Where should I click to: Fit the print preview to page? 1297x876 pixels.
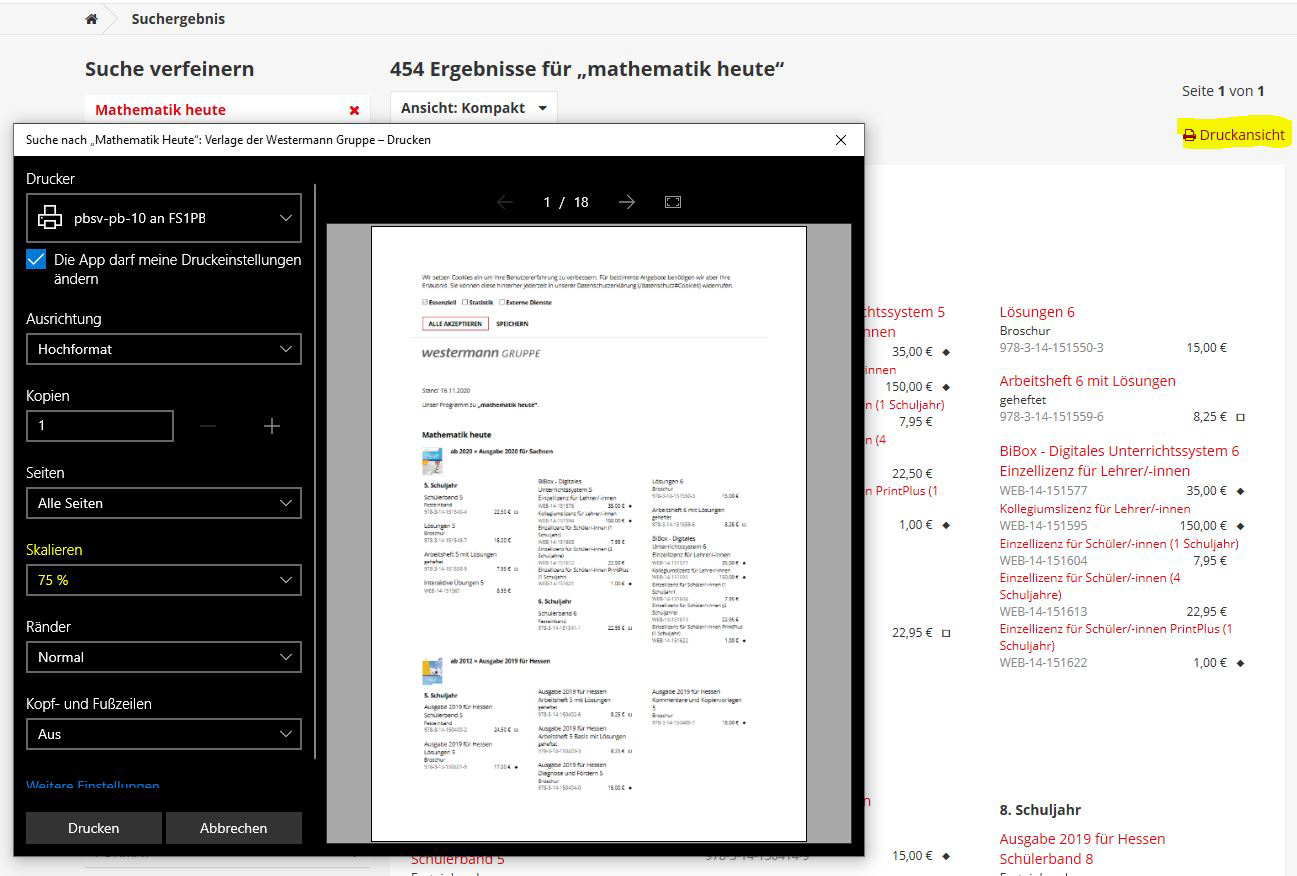point(673,202)
